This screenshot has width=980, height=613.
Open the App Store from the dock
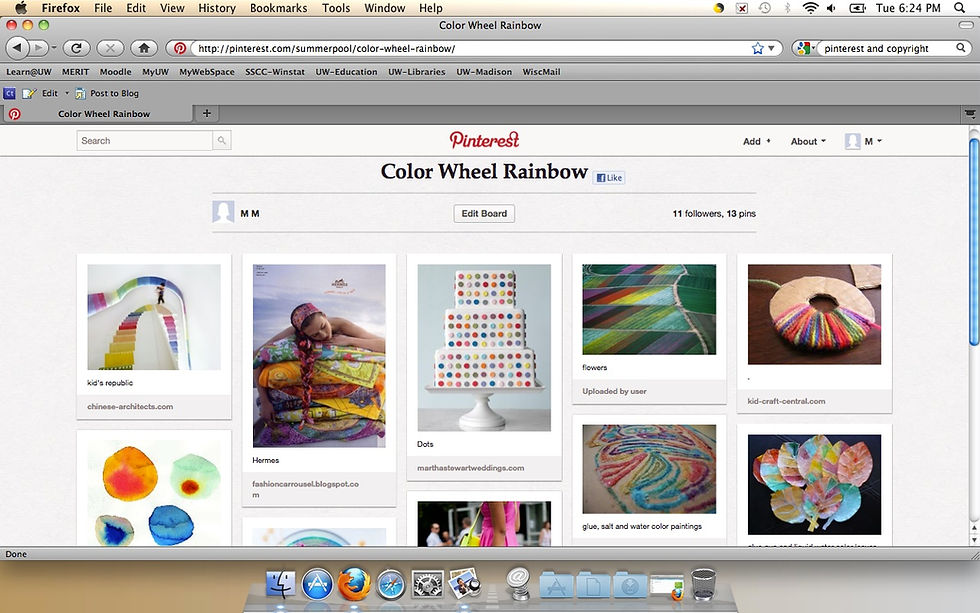pos(318,585)
